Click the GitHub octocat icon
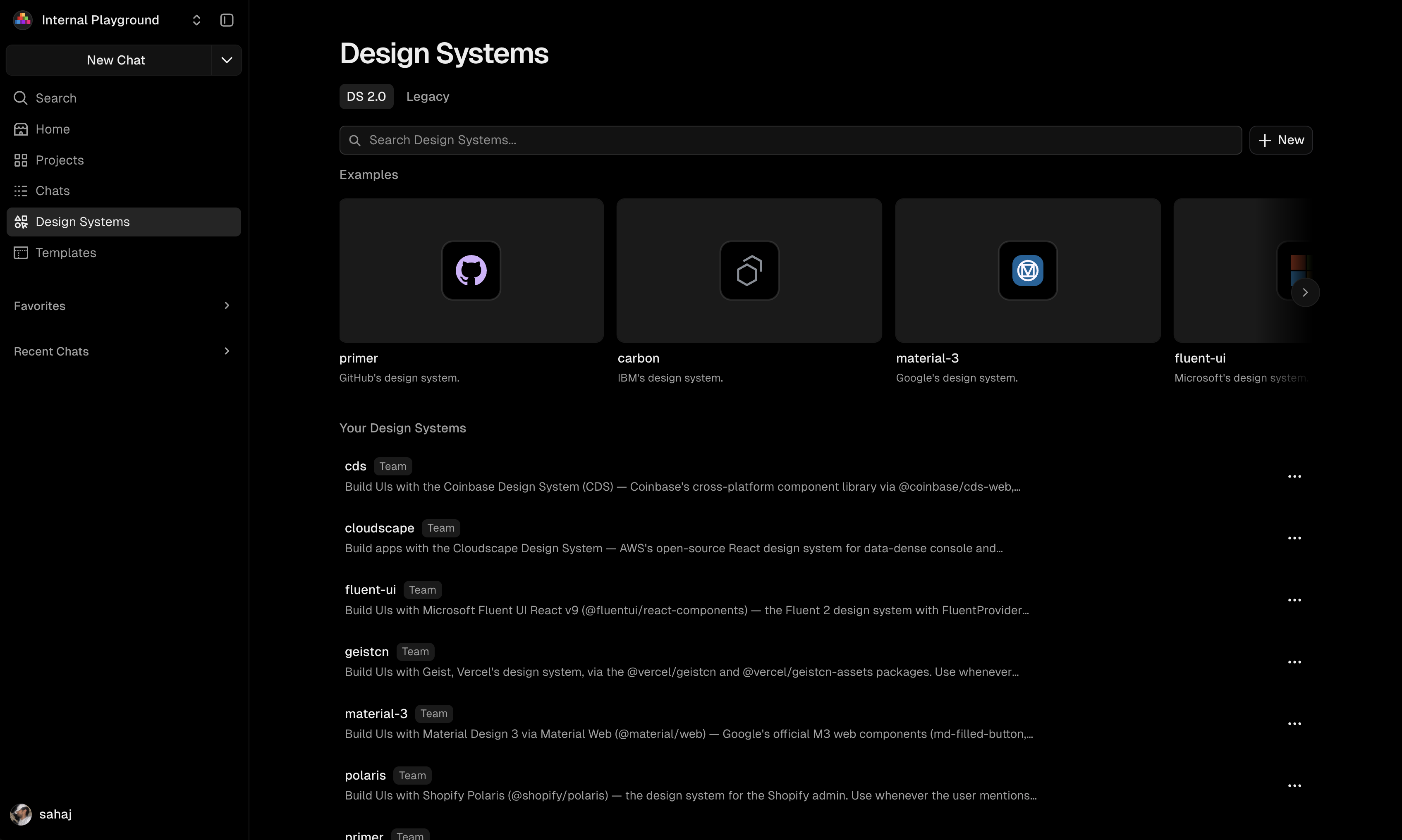Screen dimensions: 1402x840 471,271
